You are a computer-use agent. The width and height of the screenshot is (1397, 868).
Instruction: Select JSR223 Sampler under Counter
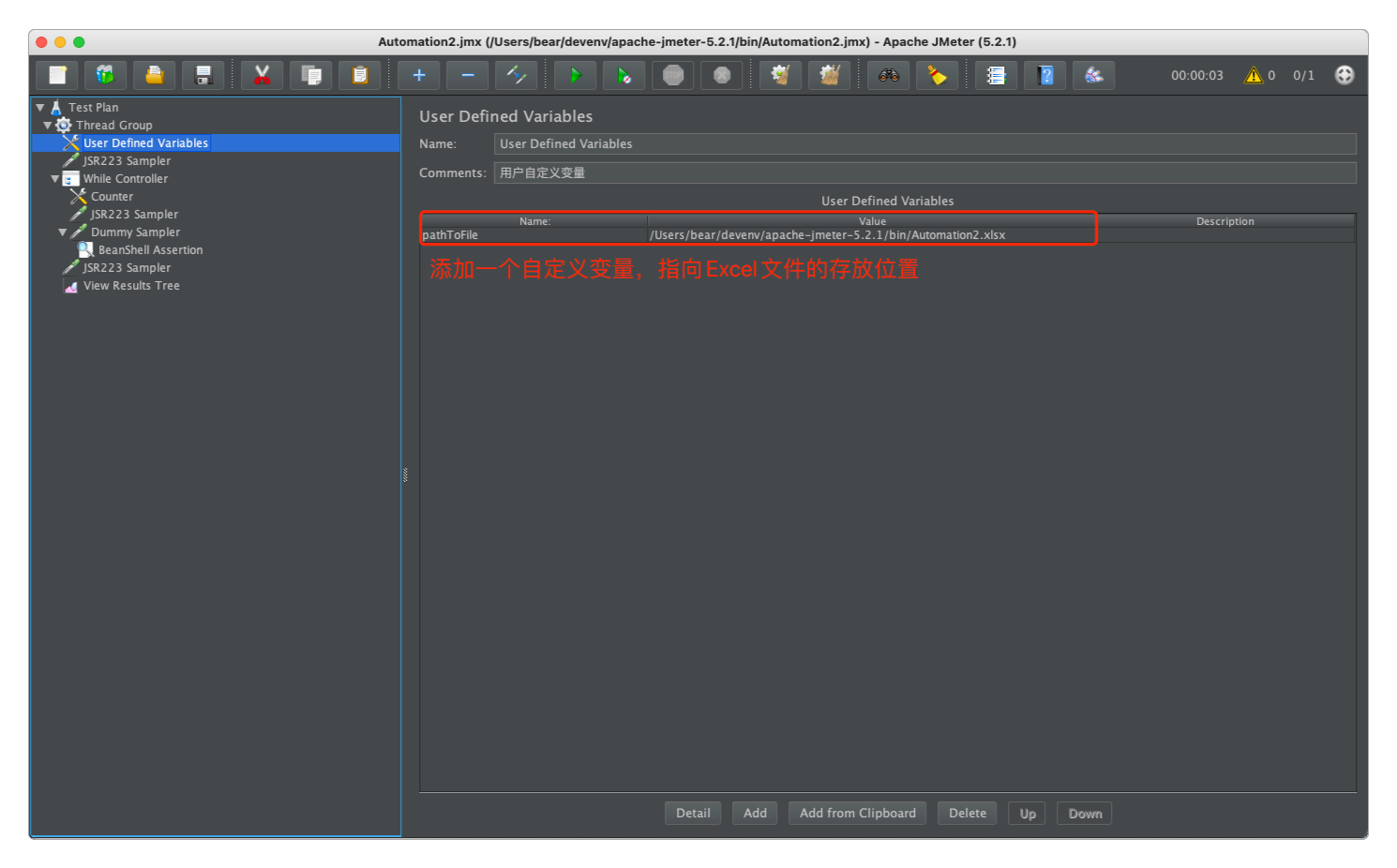pos(134,215)
